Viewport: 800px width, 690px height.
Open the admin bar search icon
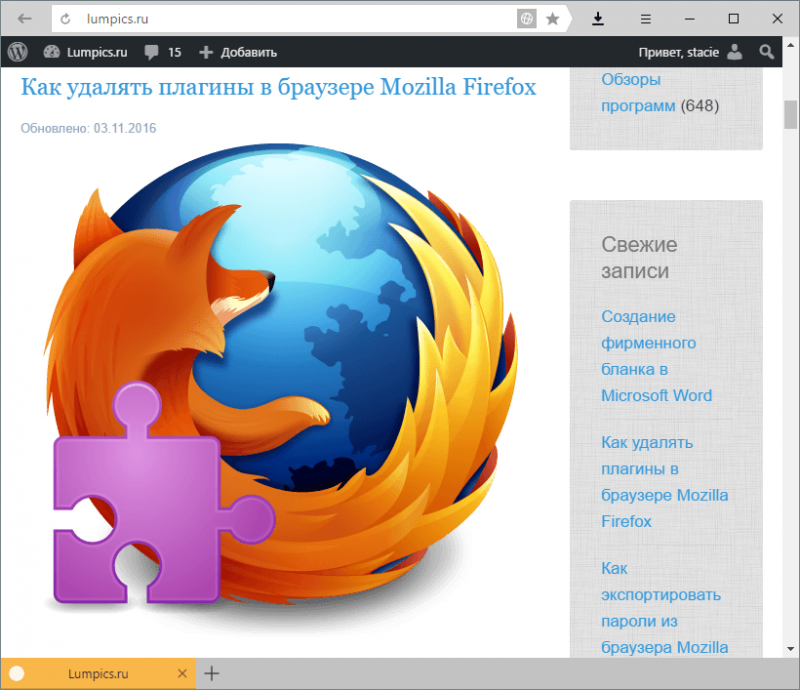pos(766,52)
